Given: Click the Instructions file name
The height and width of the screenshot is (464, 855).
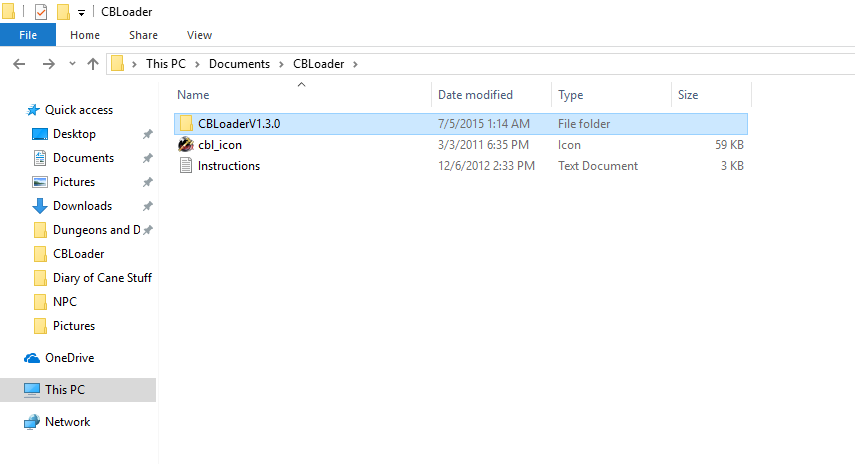Looking at the screenshot, I should click(x=229, y=166).
